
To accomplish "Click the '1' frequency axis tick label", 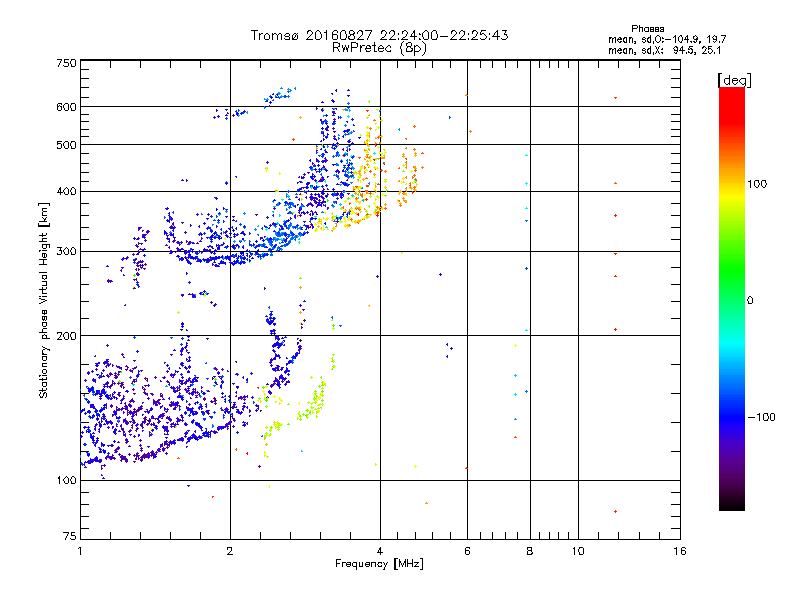I will tap(80, 551).
